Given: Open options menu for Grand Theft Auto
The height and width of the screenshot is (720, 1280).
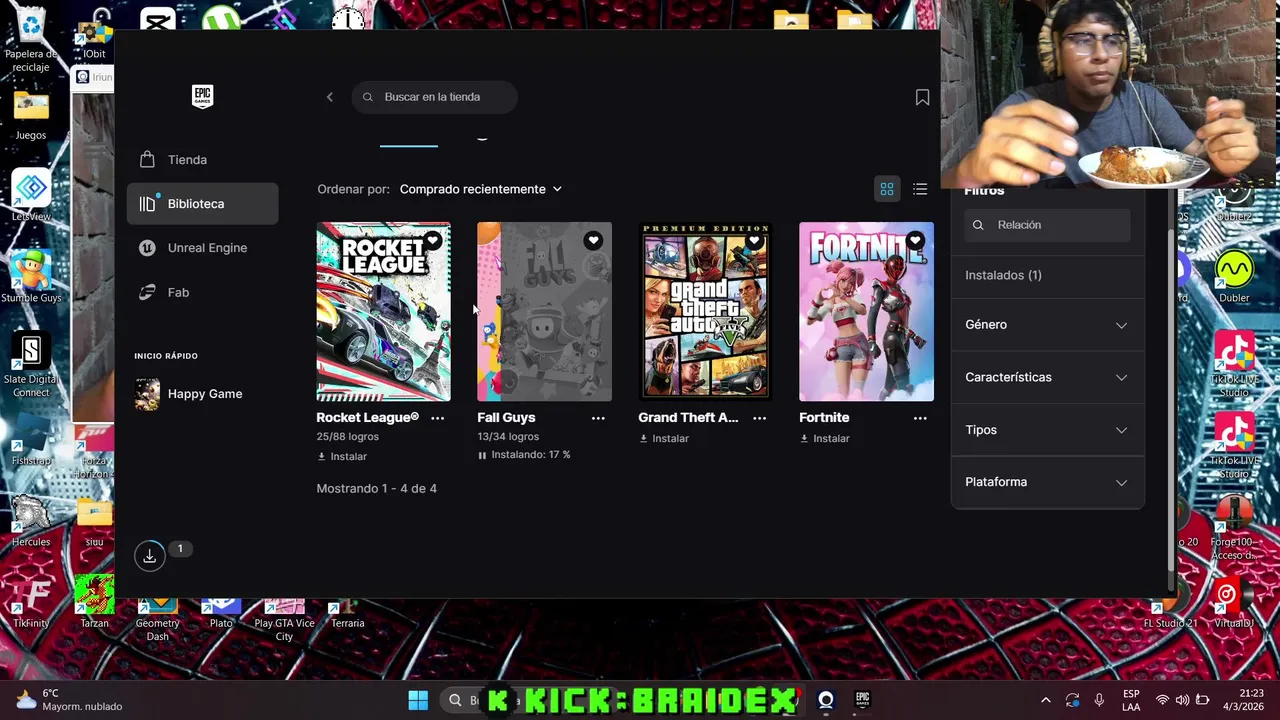Looking at the screenshot, I should click(759, 418).
